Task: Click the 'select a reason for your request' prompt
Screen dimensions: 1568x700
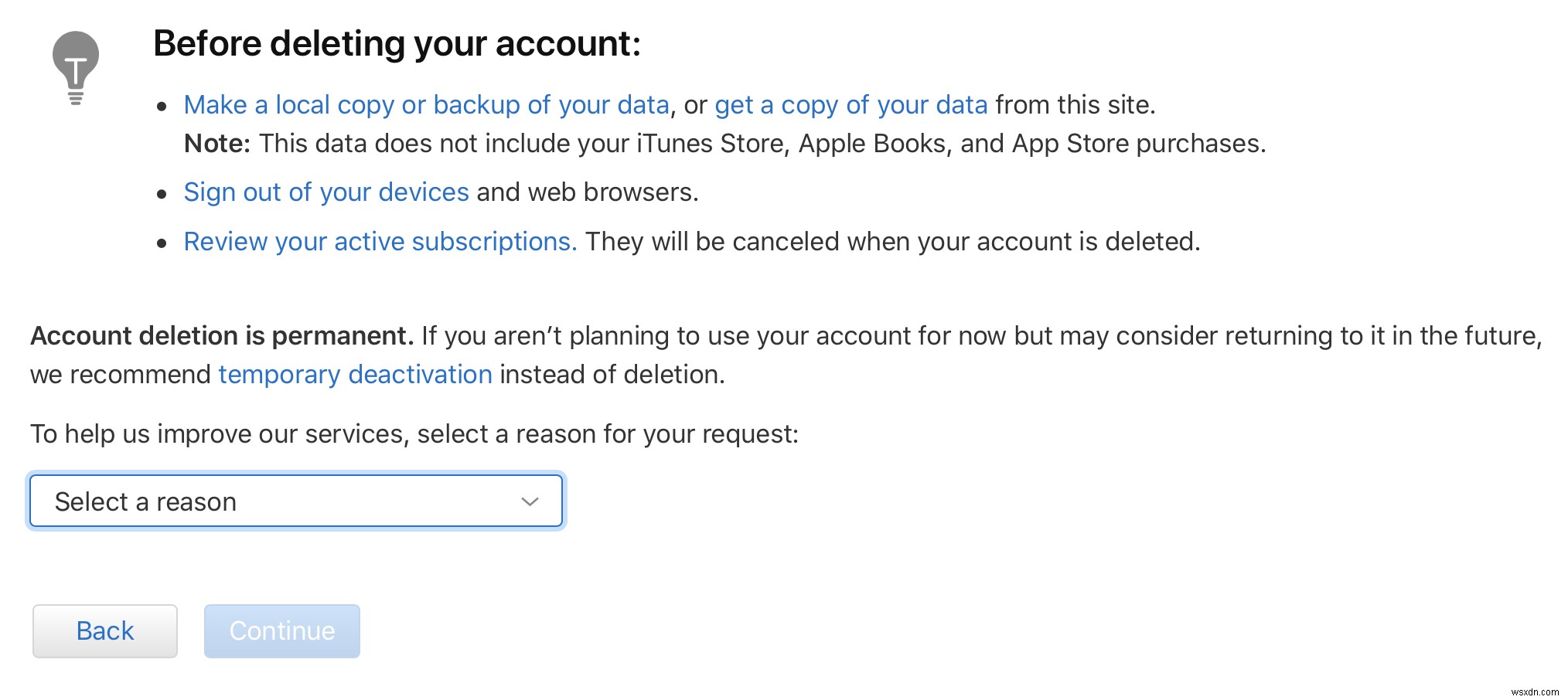Action: [x=415, y=434]
